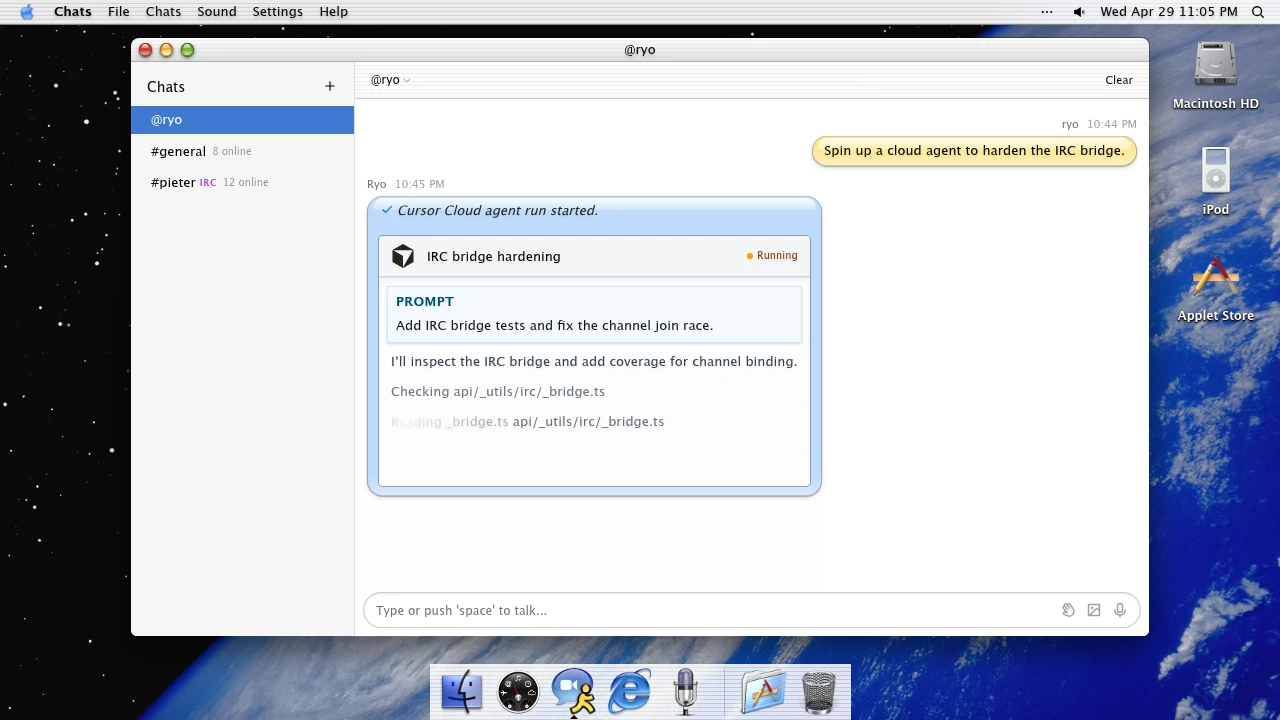Start voice input with microphone icon
Viewport: 1280px width, 720px height.
[x=1120, y=610]
